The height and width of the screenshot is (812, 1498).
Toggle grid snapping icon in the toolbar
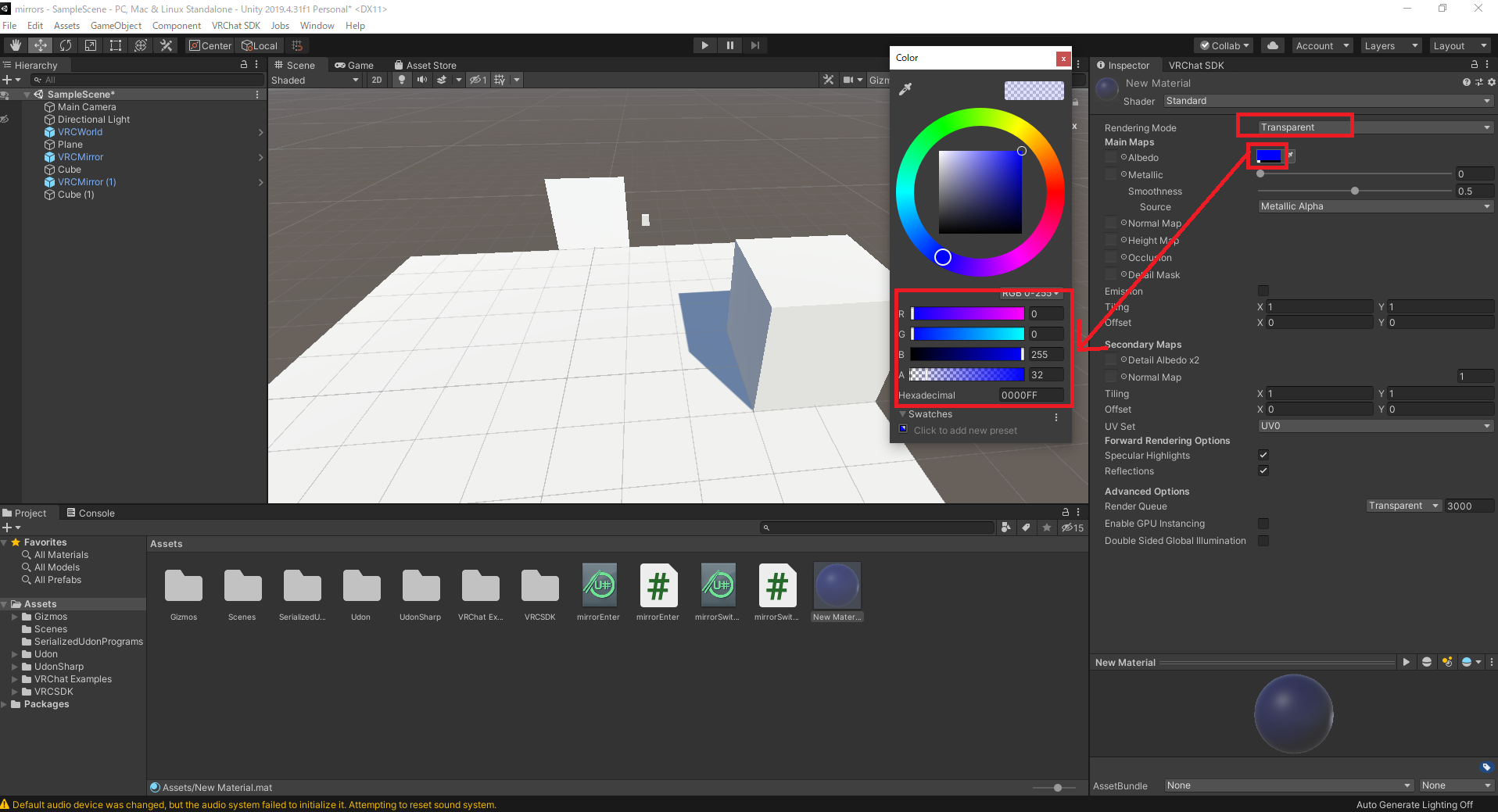click(x=296, y=45)
